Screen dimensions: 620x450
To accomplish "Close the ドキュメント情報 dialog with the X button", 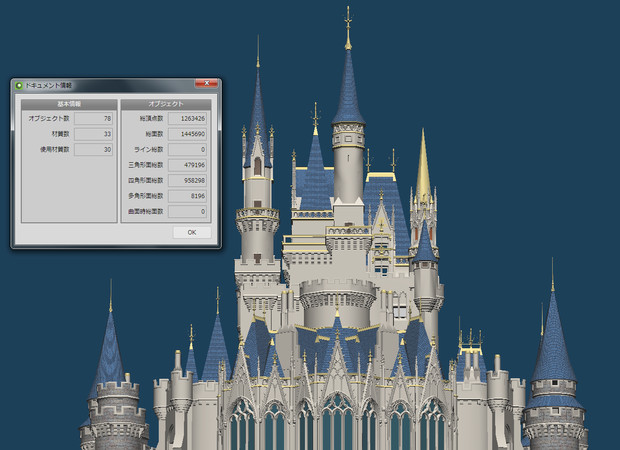I will 206,83.
